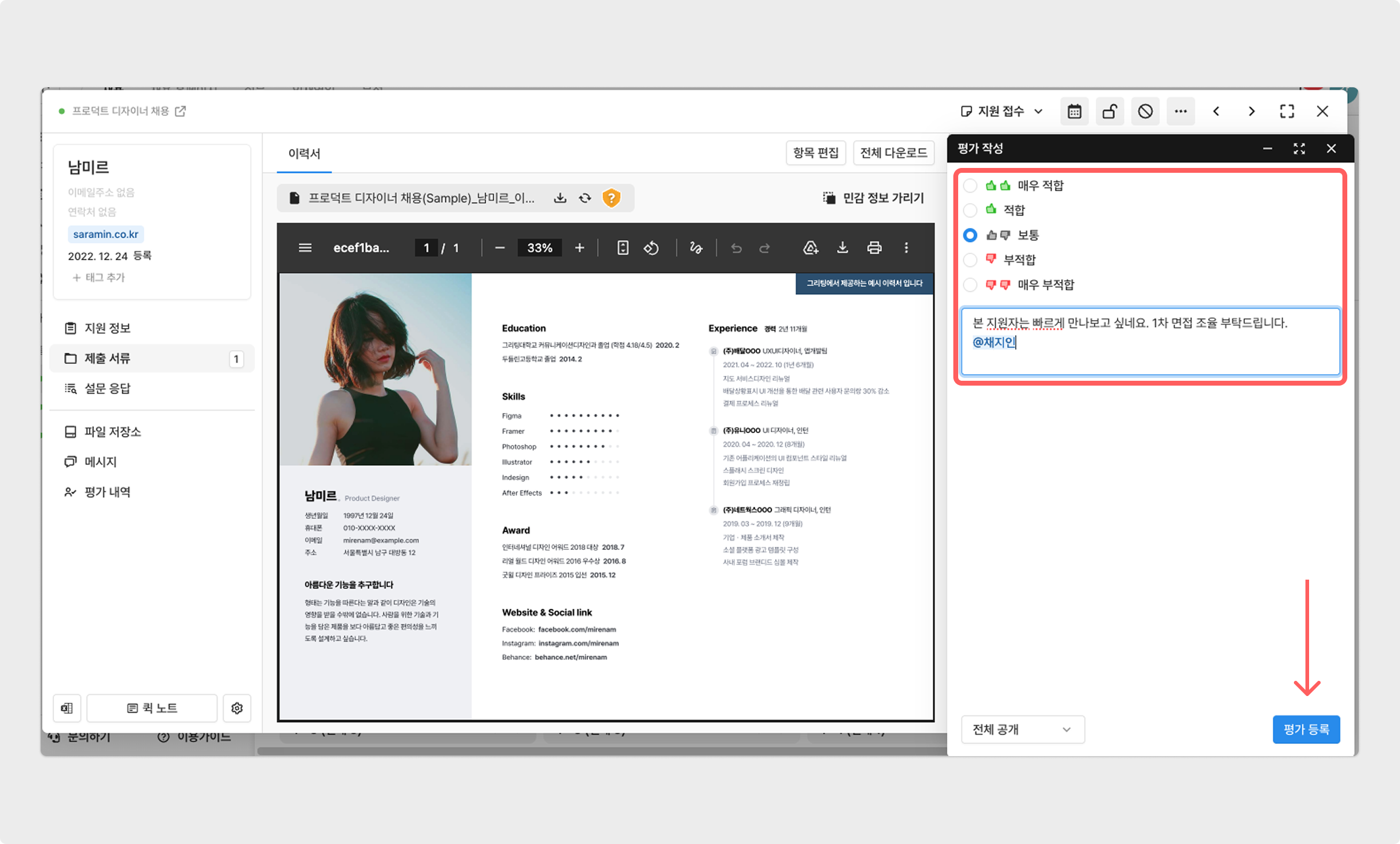Print the PDF document
Screen dimensions: 1400x844
click(x=874, y=248)
